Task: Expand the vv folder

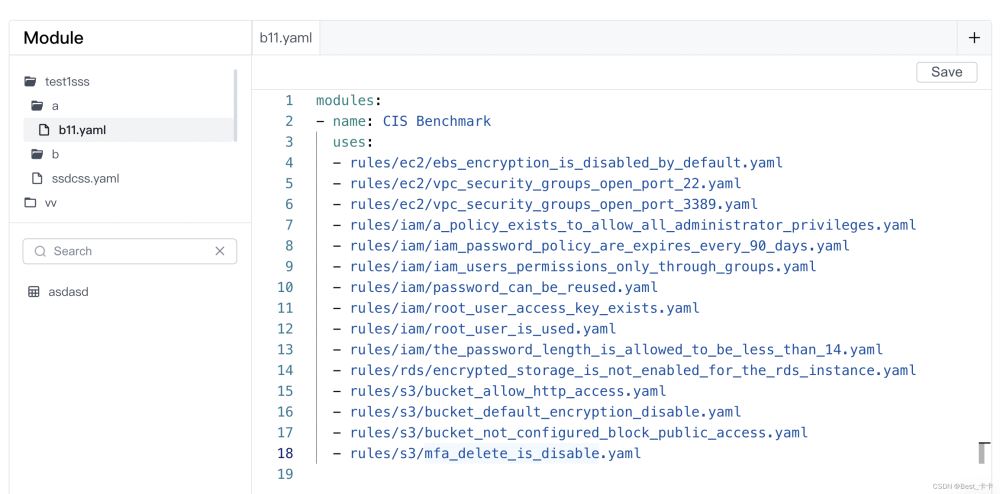Action: tap(30, 203)
